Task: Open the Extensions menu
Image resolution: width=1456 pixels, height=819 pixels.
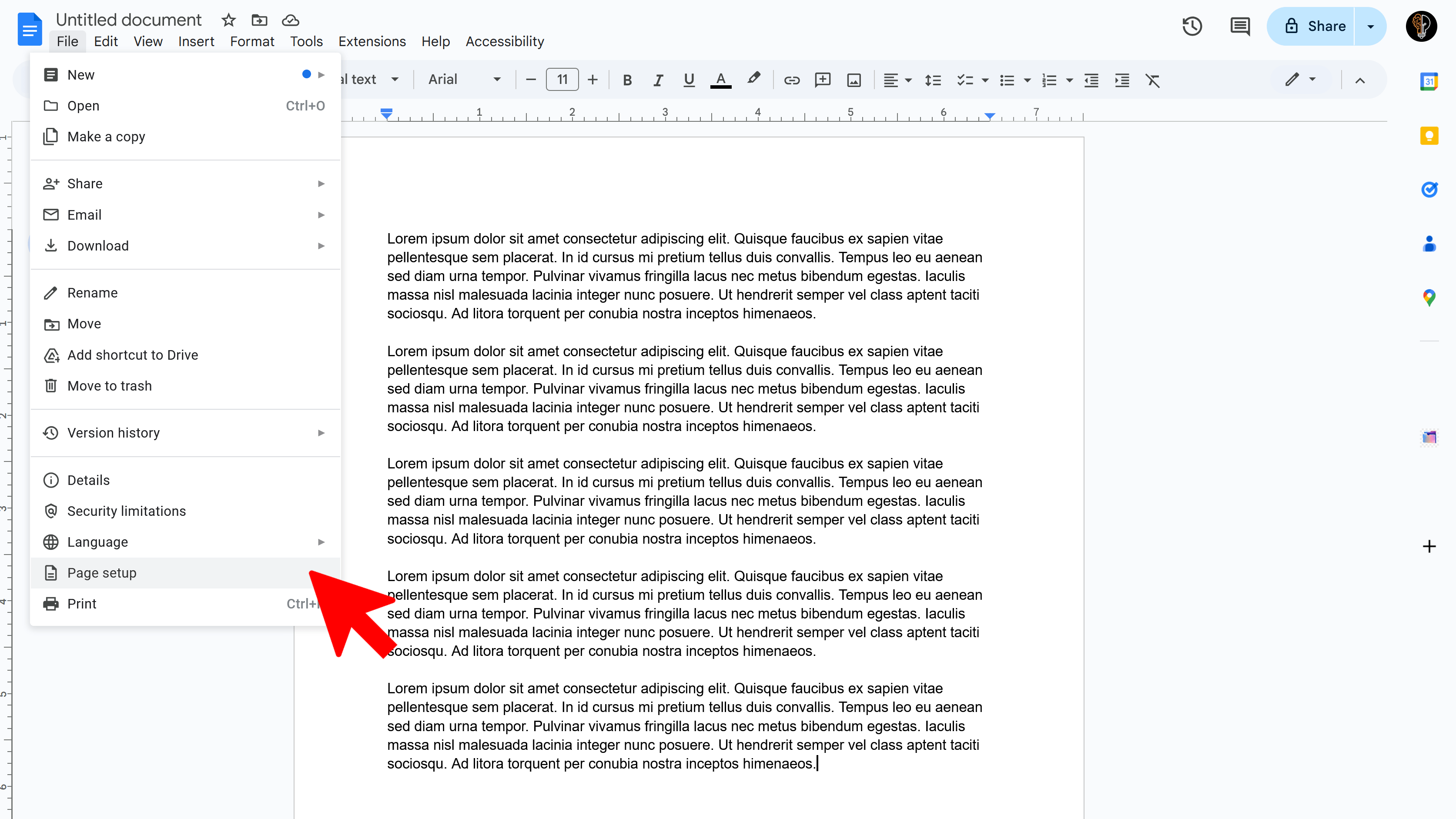Action: pyautogui.click(x=372, y=41)
